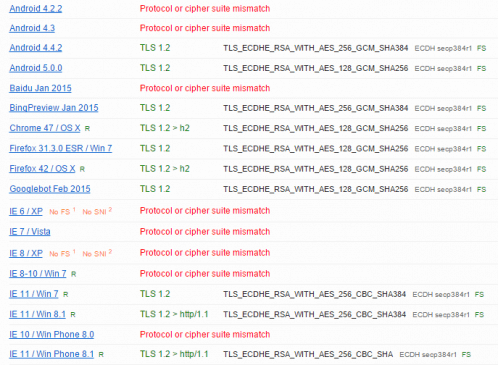This screenshot has height=365, width=498.
Task: Click the FS label in Chrome 47 / OS X row
Action: click(x=481, y=129)
